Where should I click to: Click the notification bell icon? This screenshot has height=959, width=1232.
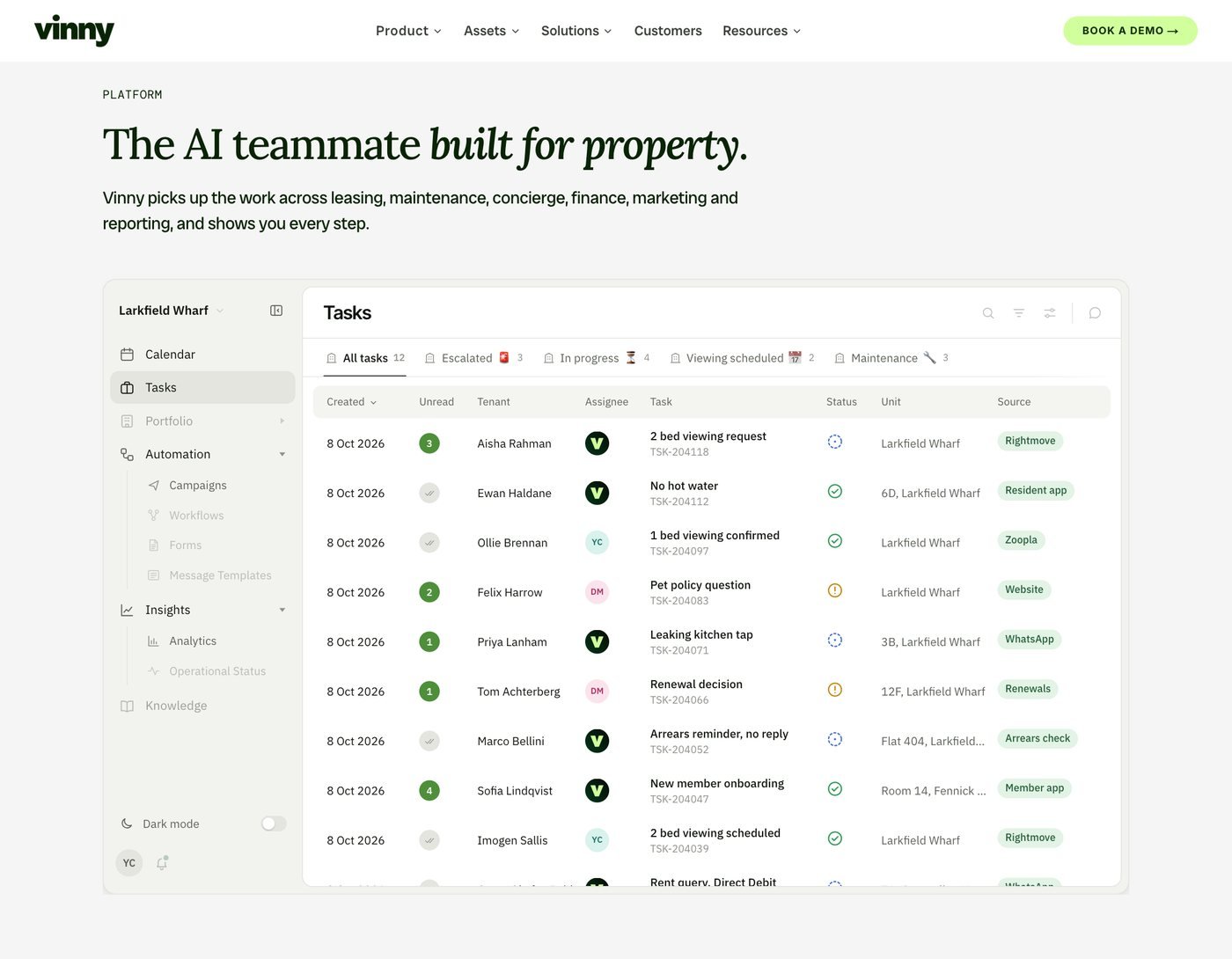(x=162, y=863)
